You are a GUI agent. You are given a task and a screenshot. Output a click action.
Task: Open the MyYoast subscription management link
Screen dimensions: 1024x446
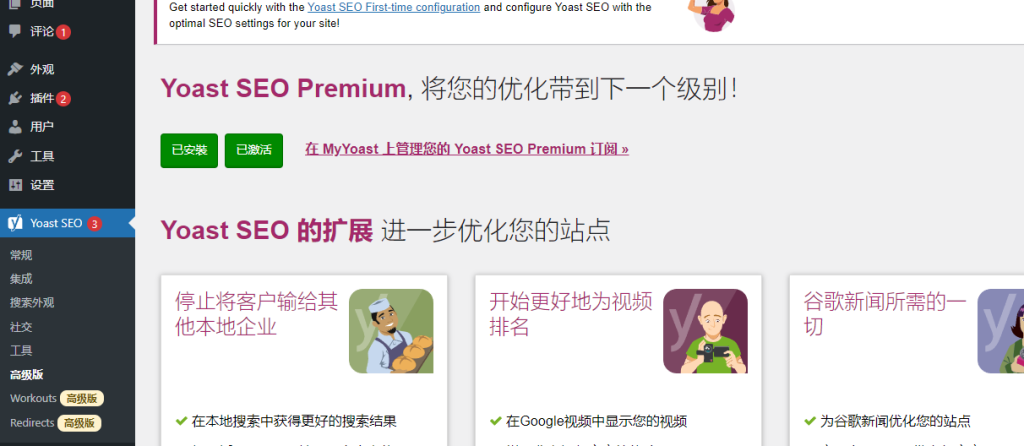coord(467,149)
